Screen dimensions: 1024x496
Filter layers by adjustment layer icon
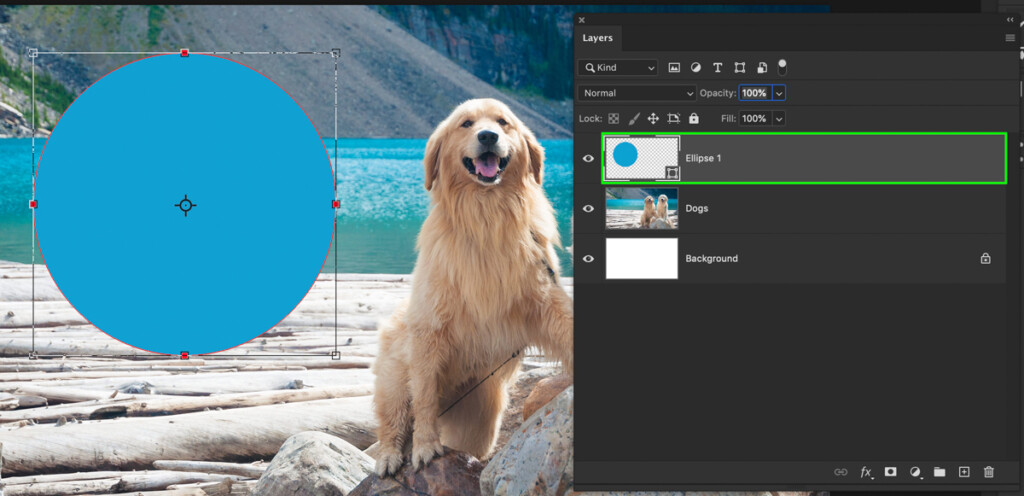[696, 67]
